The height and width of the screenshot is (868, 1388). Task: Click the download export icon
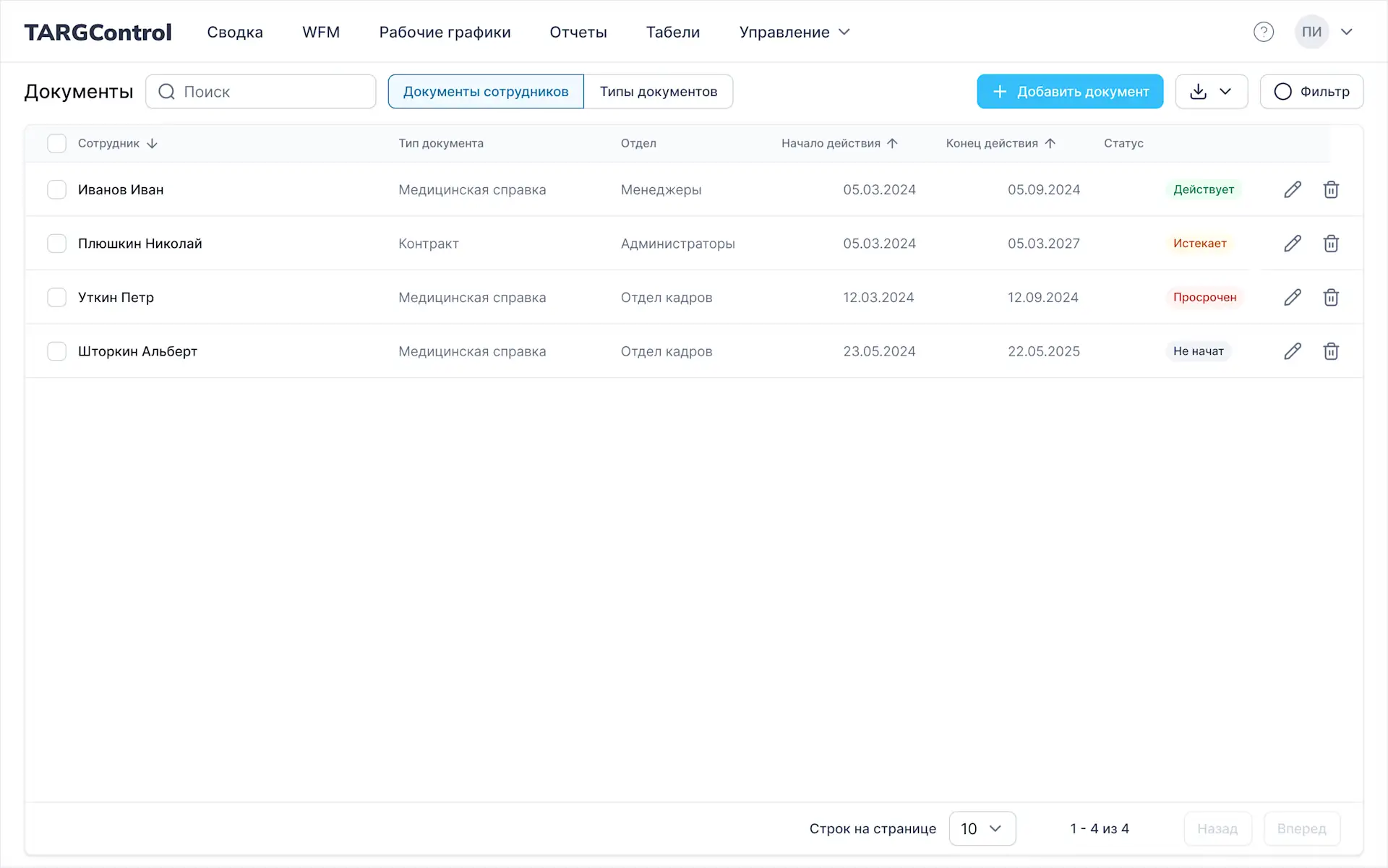[x=1199, y=92]
